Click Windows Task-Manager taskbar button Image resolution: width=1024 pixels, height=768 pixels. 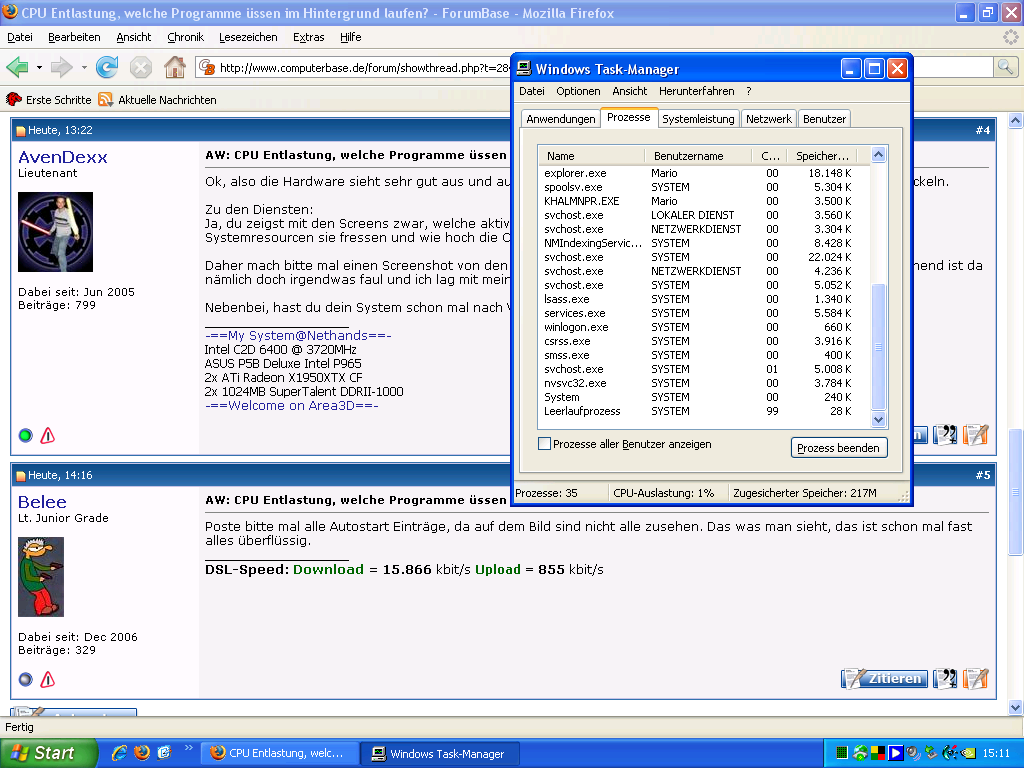pyautogui.click(x=441, y=753)
